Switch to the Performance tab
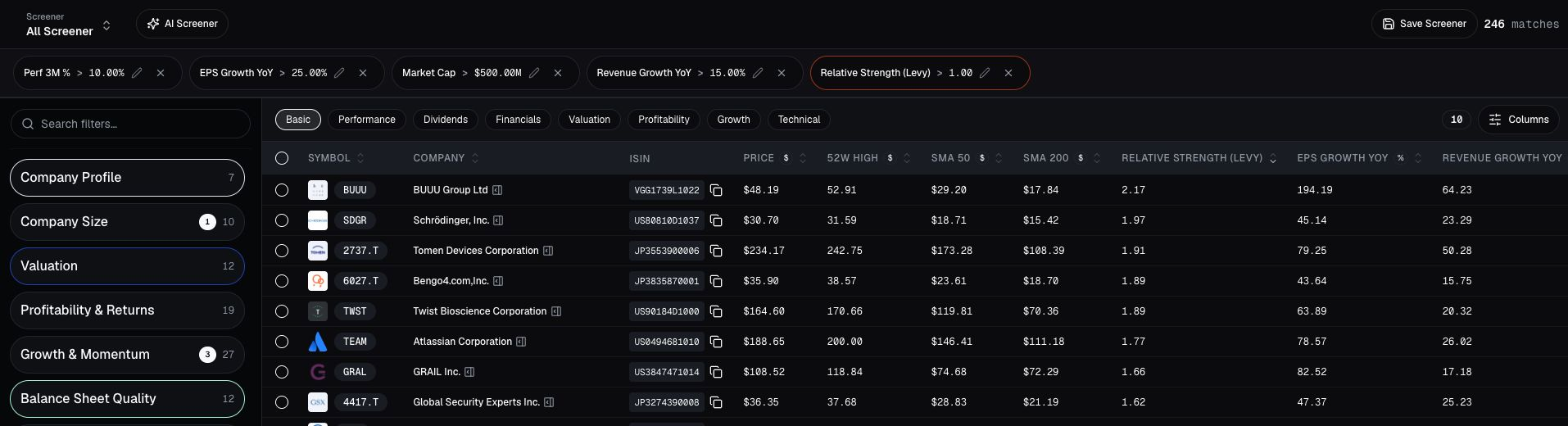This screenshot has width=1568, height=426. [x=367, y=120]
